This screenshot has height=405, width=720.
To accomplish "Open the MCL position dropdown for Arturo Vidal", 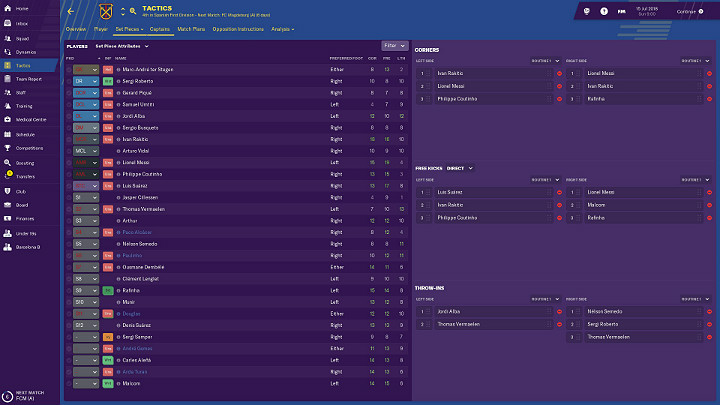I will tap(86, 151).
